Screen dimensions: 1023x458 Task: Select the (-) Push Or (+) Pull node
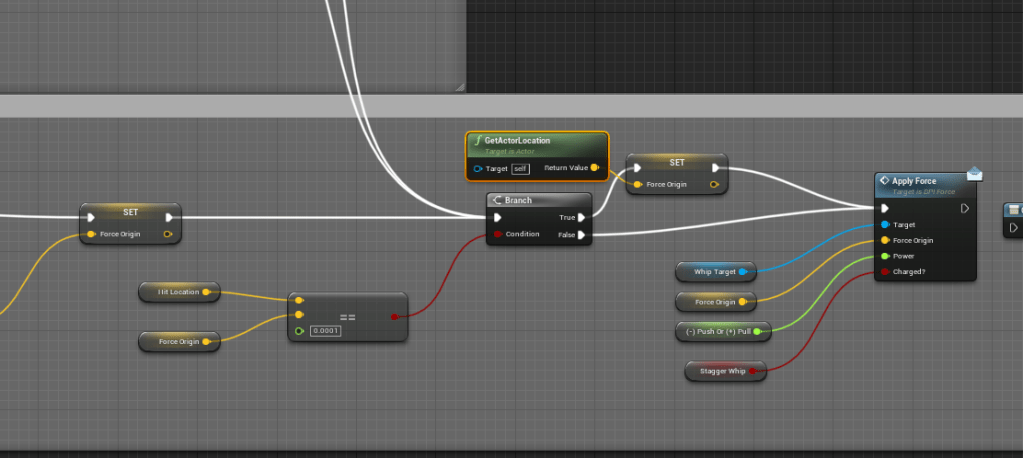pos(714,331)
